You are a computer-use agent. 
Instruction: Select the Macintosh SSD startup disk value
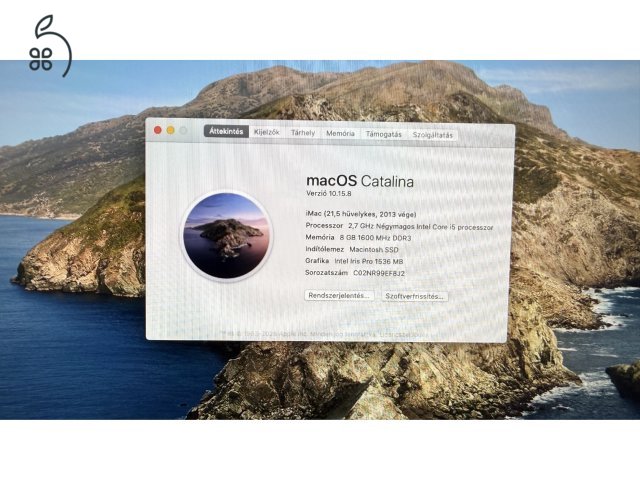[374, 249]
